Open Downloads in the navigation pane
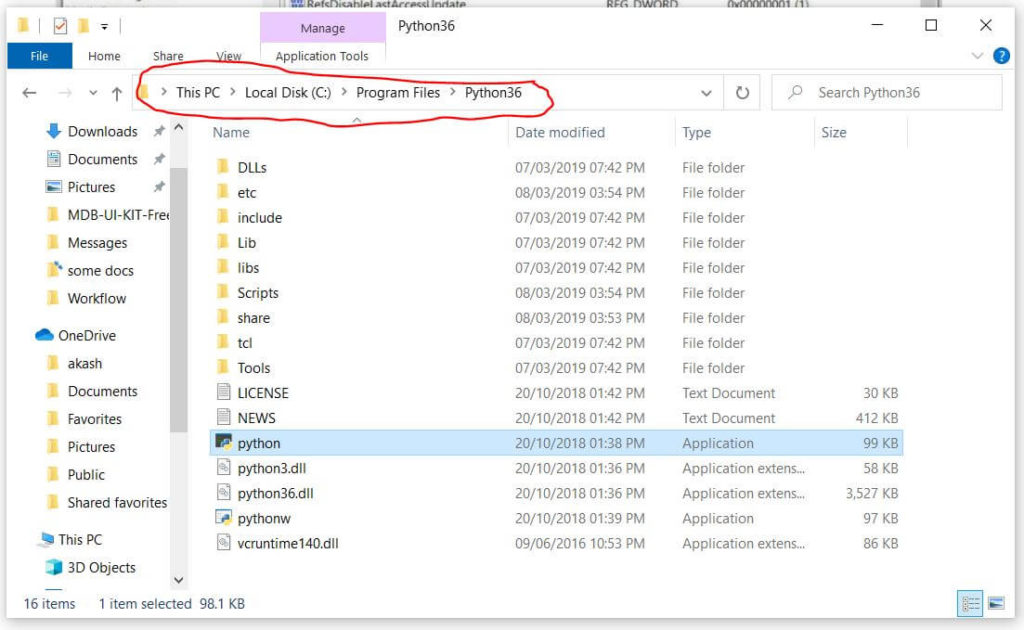This screenshot has height=630, width=1024. tap(103, 131)
